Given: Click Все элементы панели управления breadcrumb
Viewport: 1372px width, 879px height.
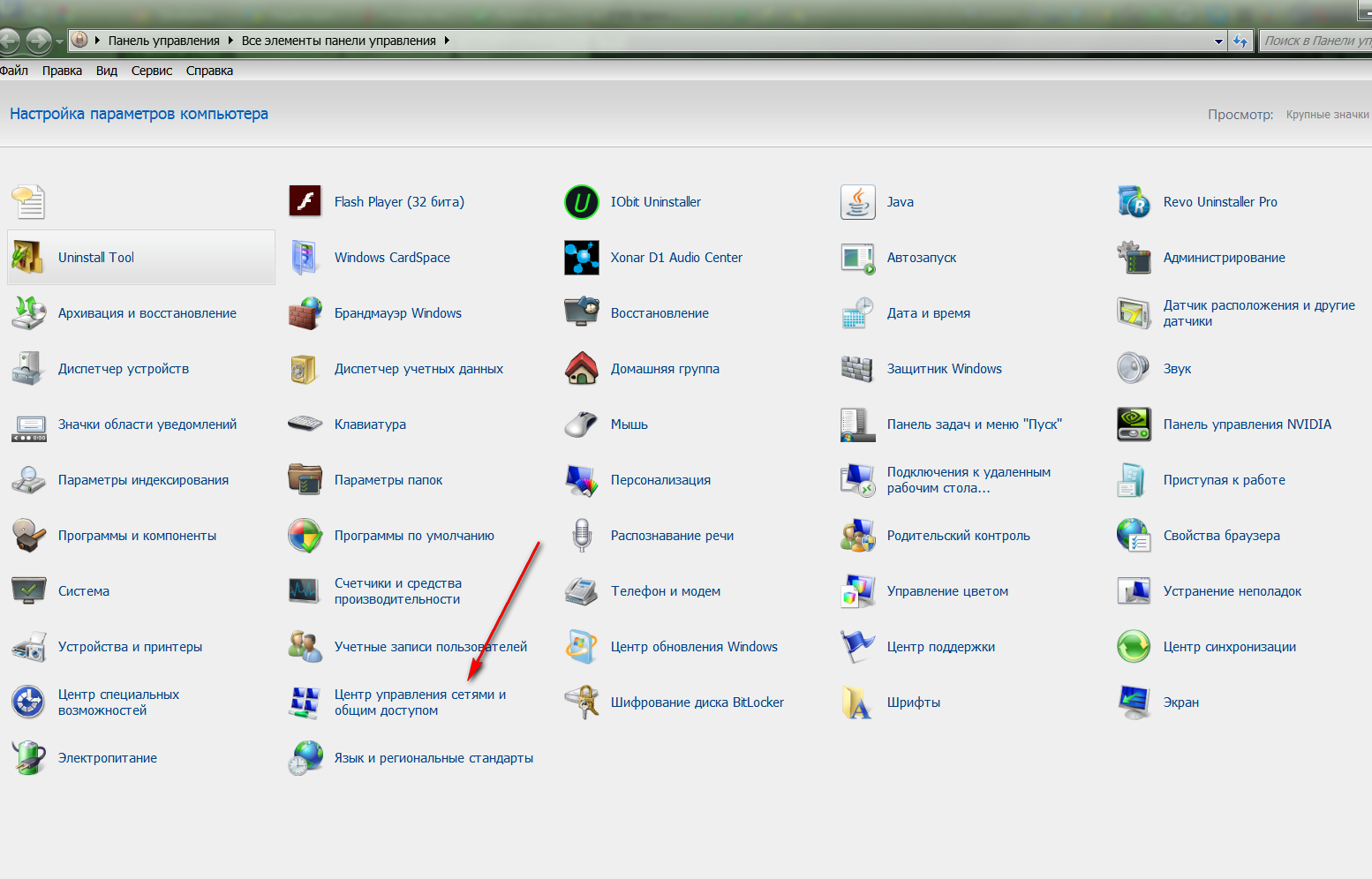Looking at the screenshot, I should coord(339,41).
